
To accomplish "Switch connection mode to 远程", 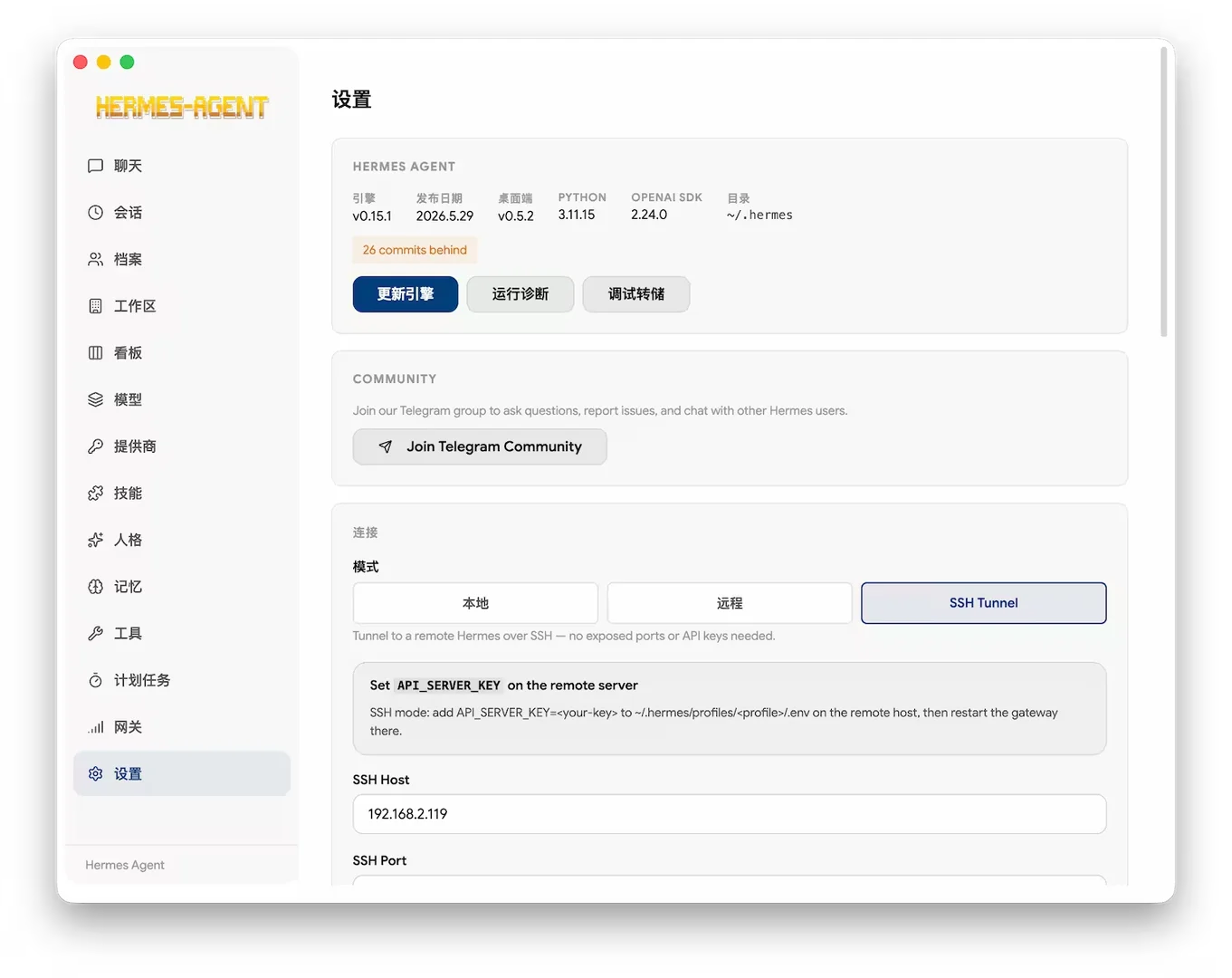I will (730, 603).
